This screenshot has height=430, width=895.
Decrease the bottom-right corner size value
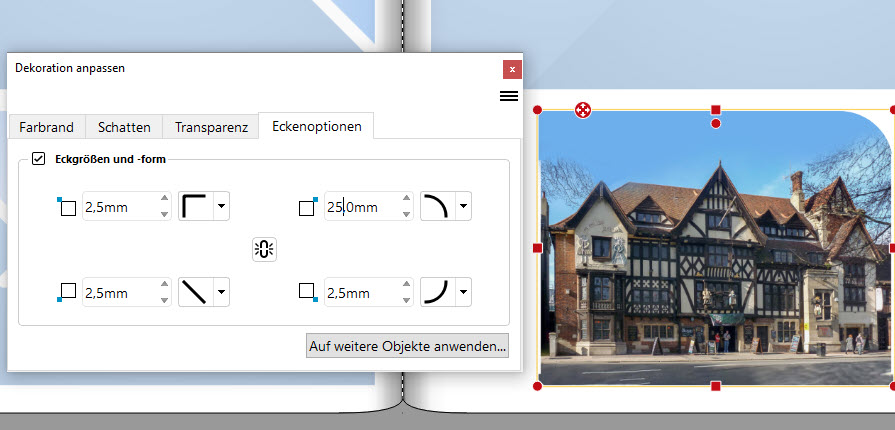click(x=406, y=300)
